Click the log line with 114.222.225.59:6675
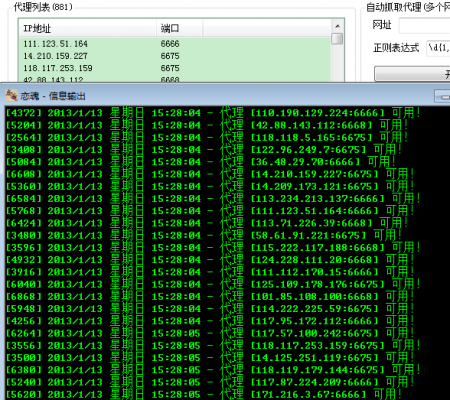Screen dimensions: 450x400 tap(210, 309)
